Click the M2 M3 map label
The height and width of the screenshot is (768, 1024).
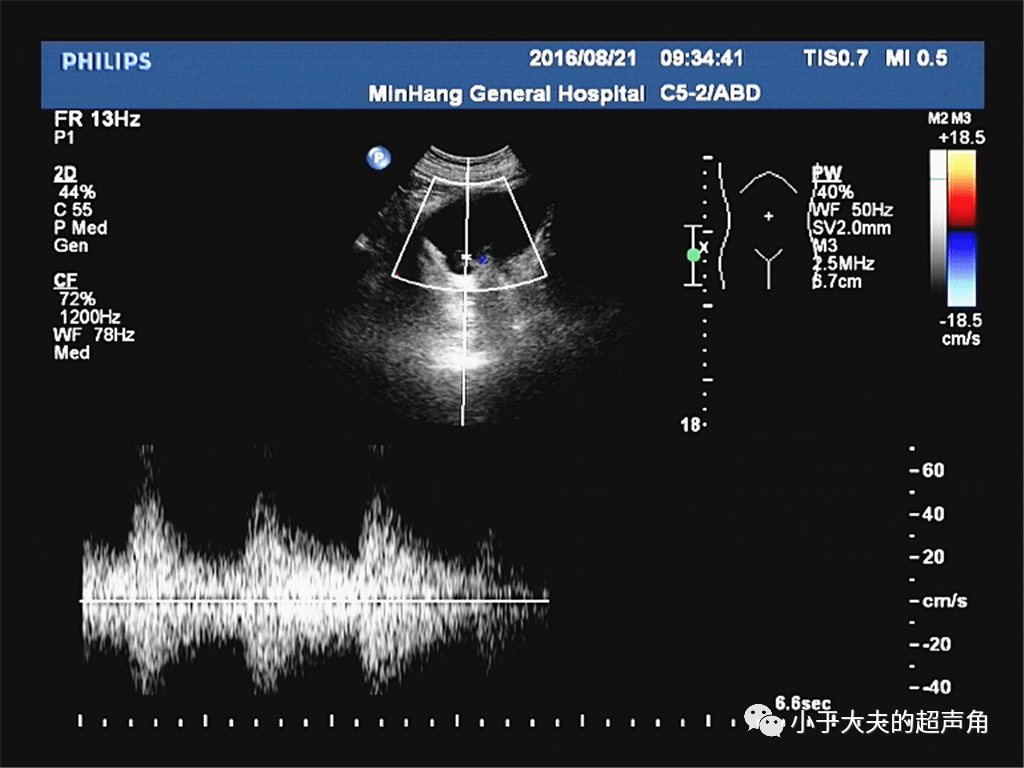click(949, 119)
